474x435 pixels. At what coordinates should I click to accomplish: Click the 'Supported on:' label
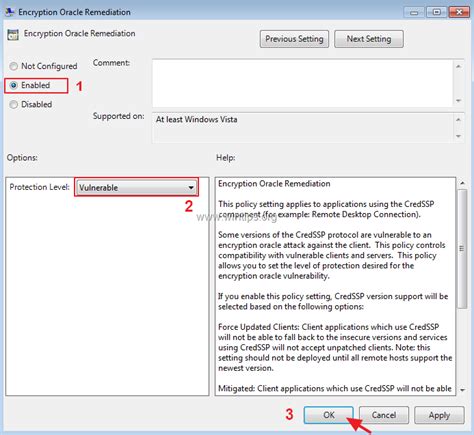pyautogui.click(x=119, y=116)
